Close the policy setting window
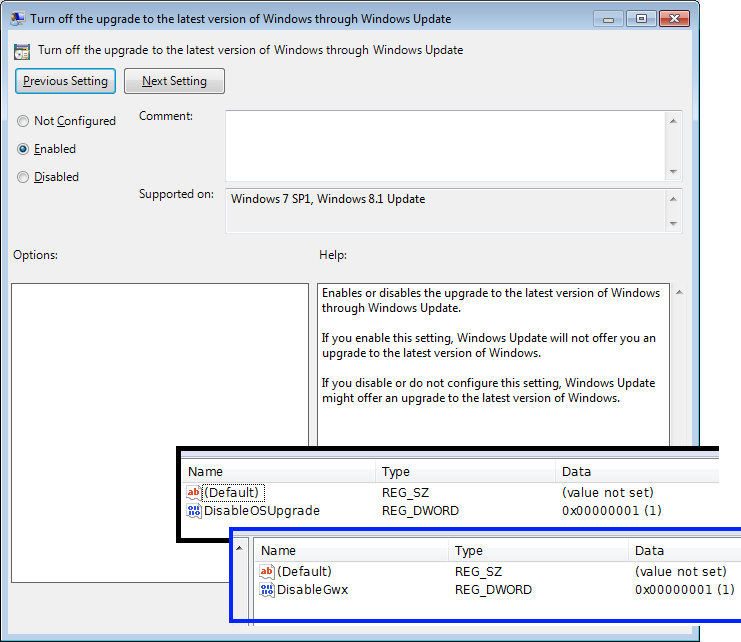741x642 pixels. tap(674, 19)
